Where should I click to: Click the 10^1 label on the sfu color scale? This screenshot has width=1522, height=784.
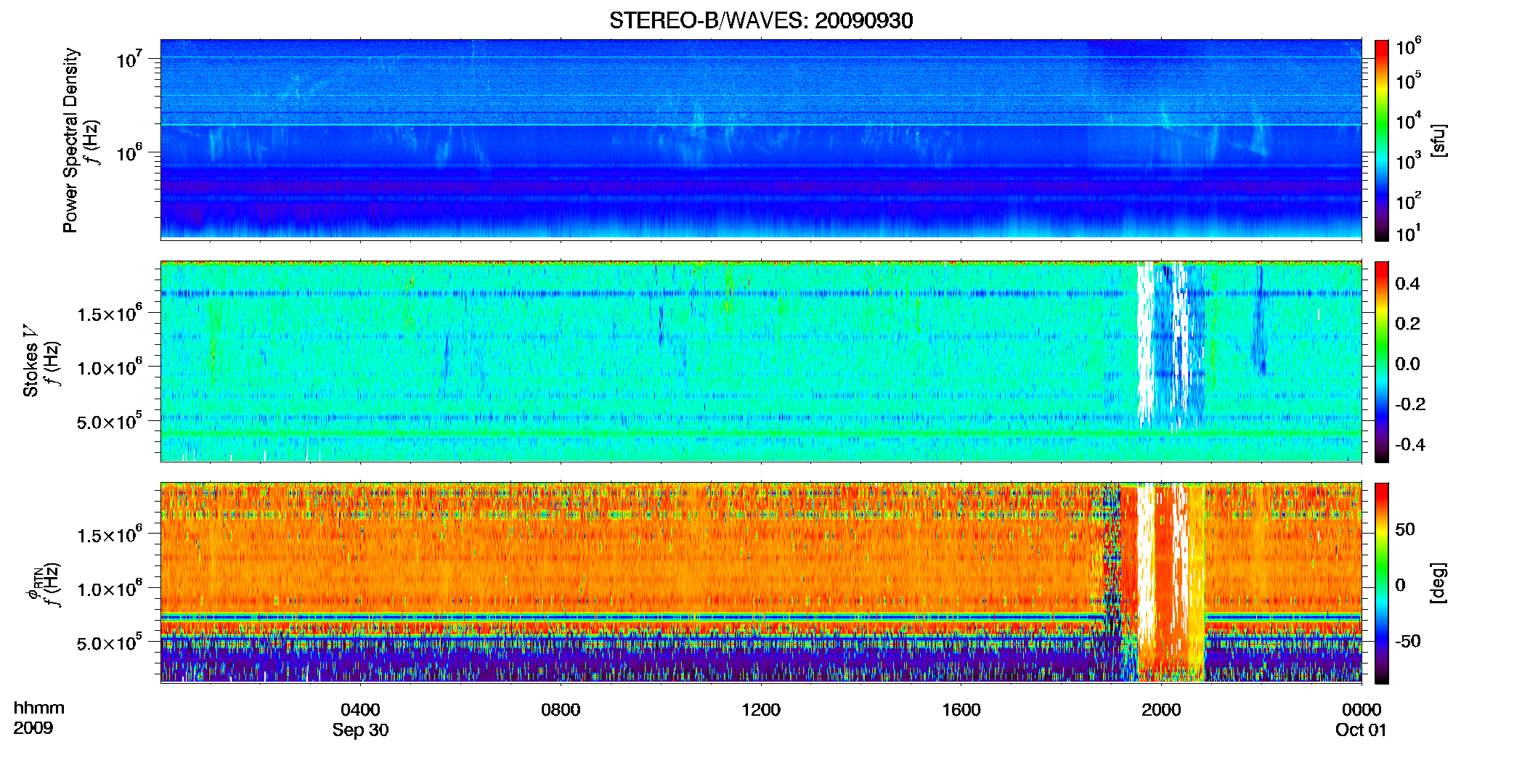(x=1408, y=233)
